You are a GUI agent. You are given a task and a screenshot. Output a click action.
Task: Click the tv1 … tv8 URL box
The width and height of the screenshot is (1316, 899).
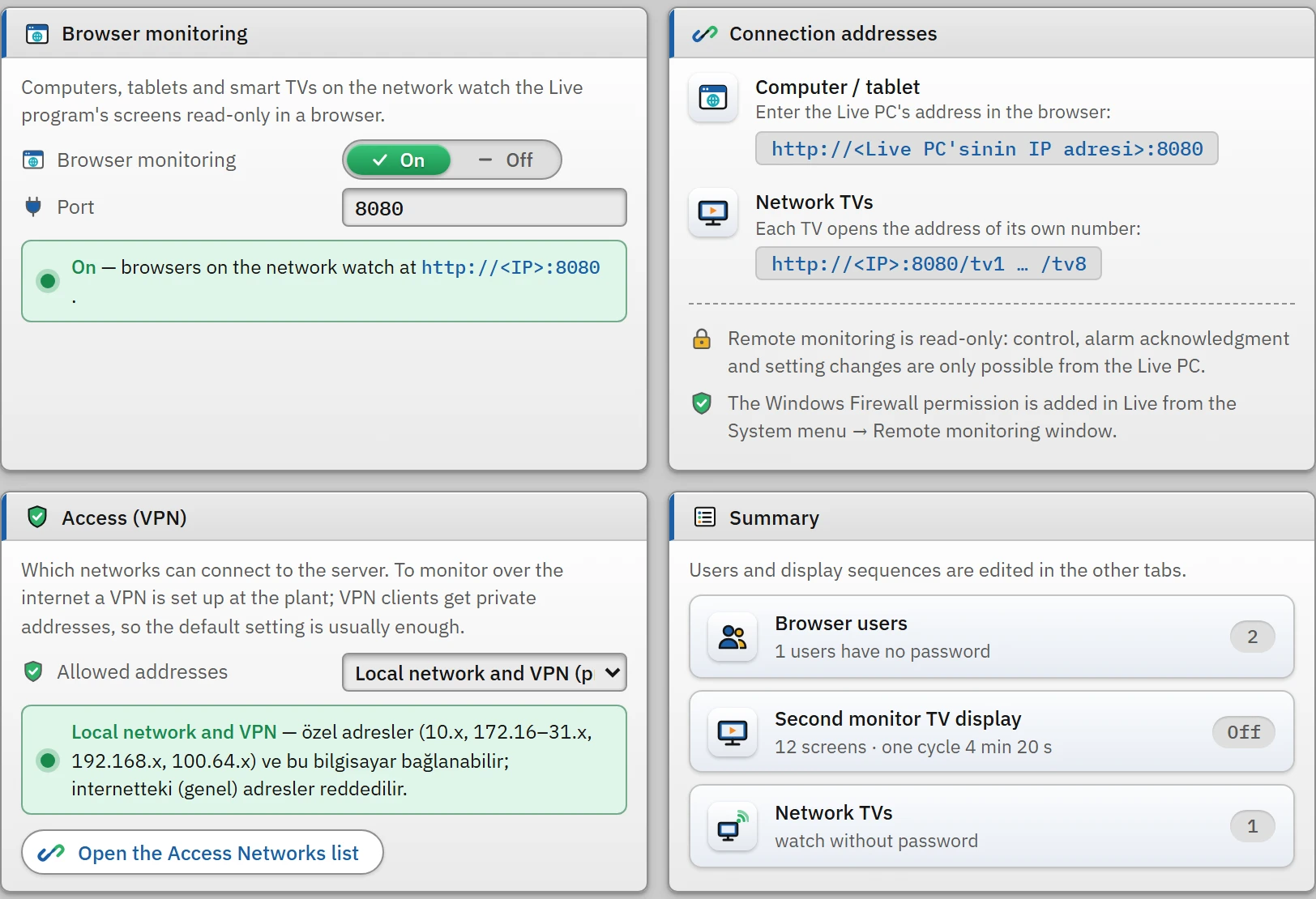[929, 264]
